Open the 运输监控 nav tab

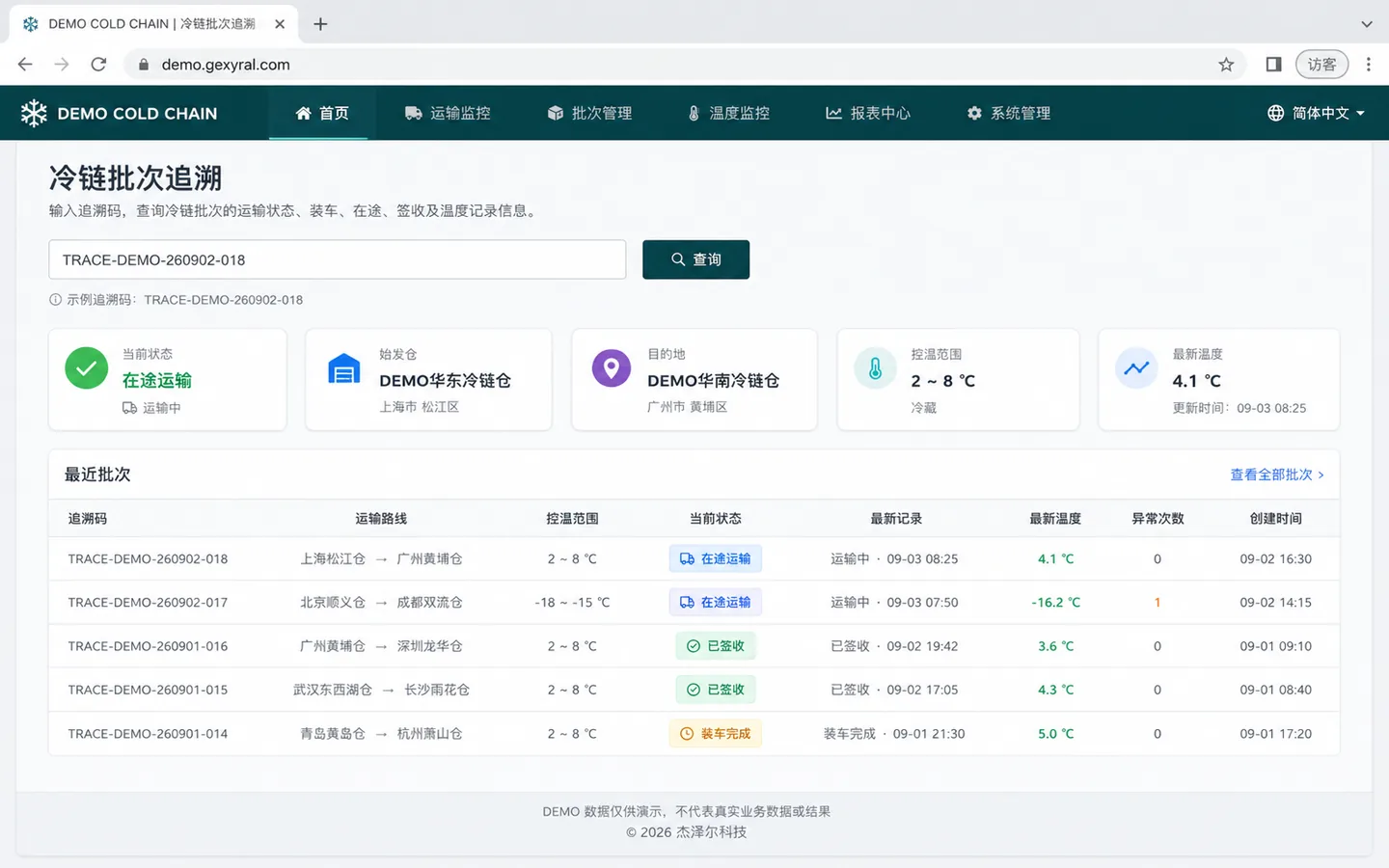point(448,113)
